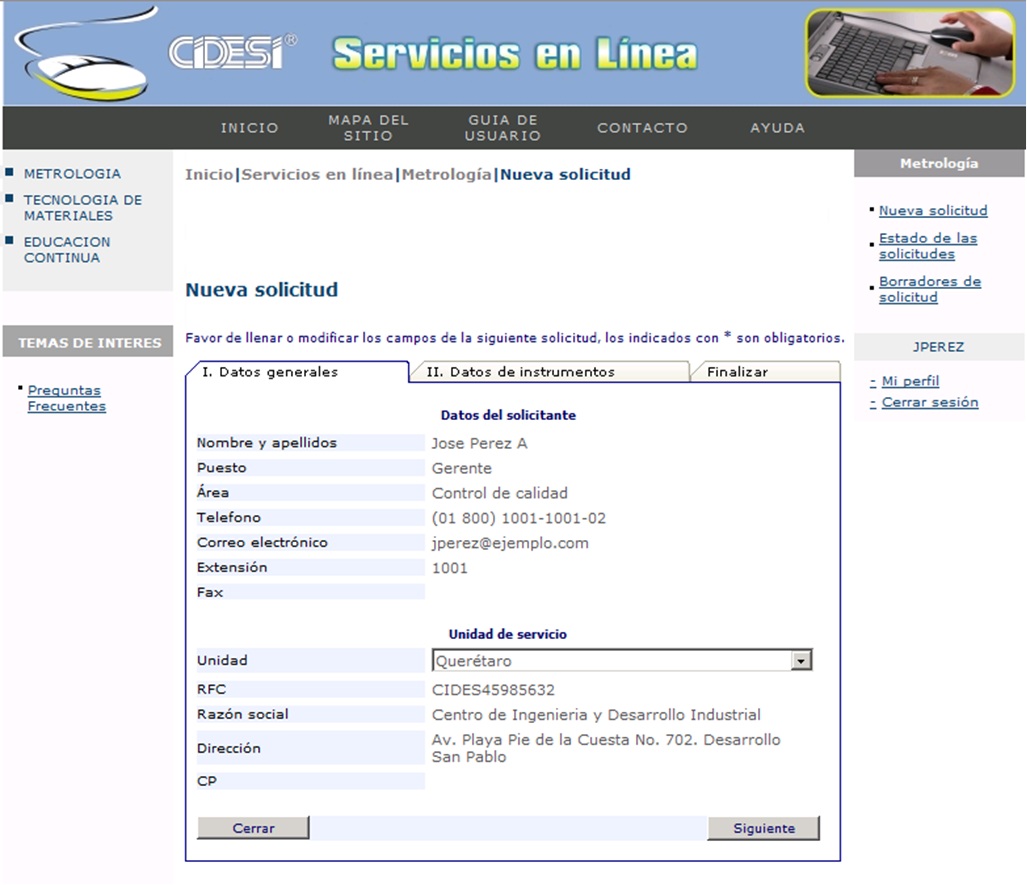Click the CIDESI logo in header
Image resolution: width=1027 pixels, height=885 pixels.
point(232,53)
